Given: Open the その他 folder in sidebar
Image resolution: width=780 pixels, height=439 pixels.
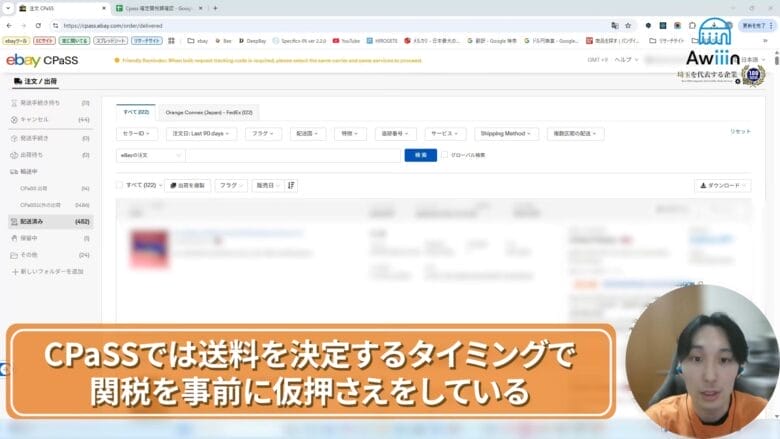Looking at the screenshot, I should (50, 255).
